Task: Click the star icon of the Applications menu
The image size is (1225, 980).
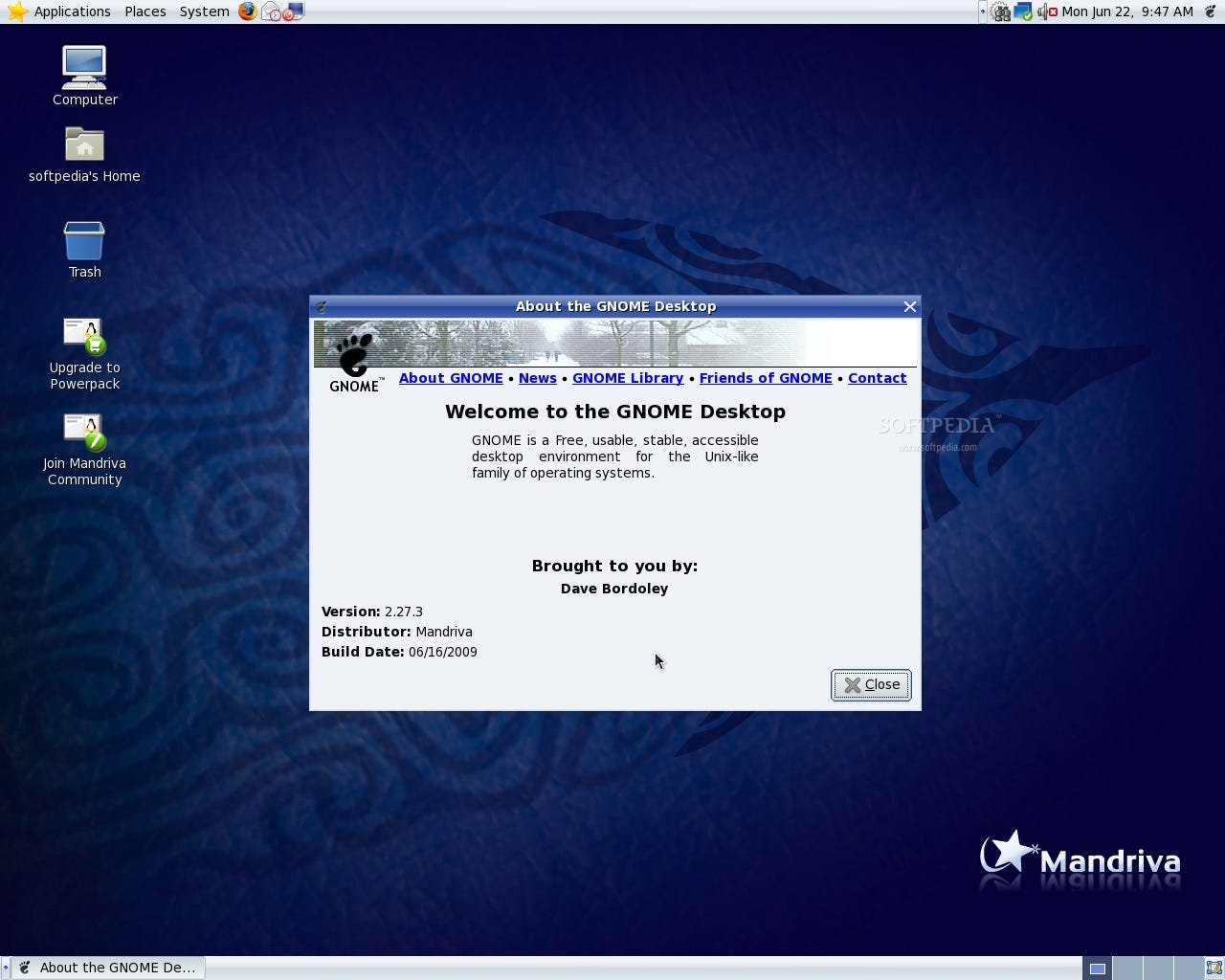Action: [17, 11]
